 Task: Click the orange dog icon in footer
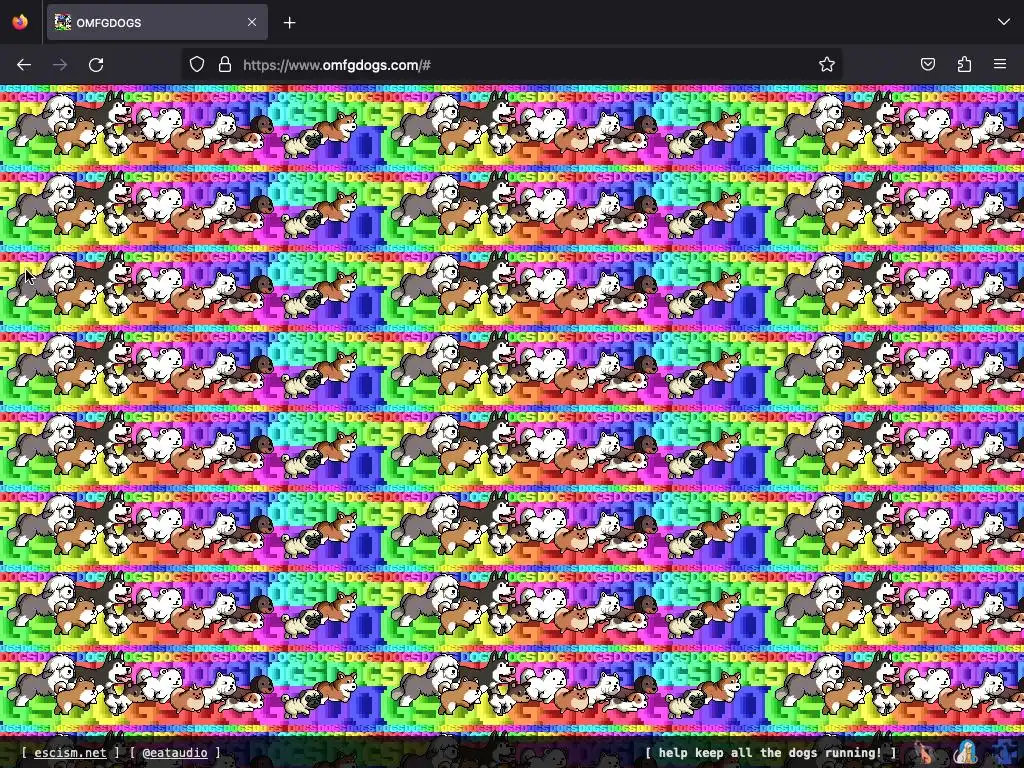pos(926,753)
